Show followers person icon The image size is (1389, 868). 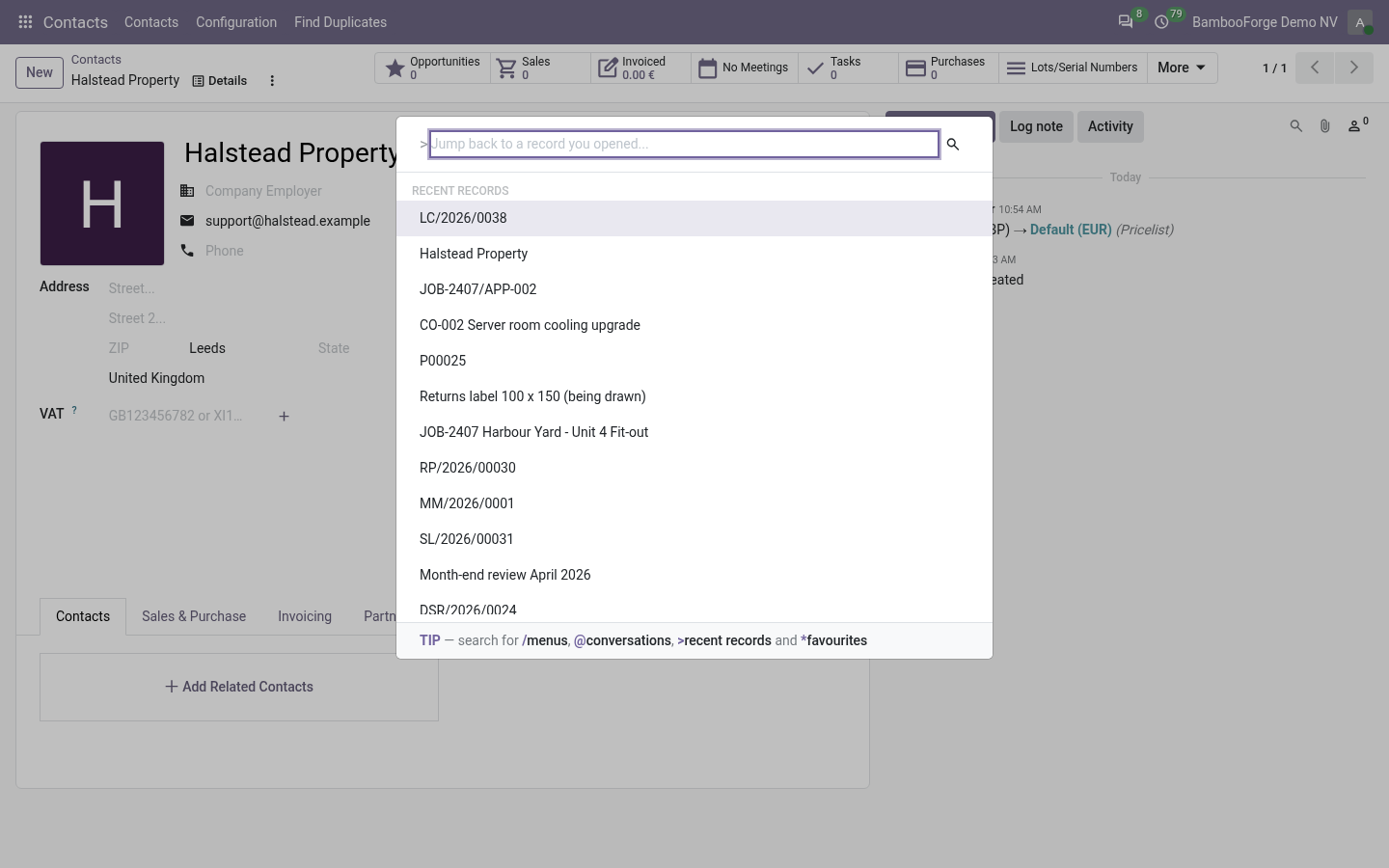pos(1357,125)
